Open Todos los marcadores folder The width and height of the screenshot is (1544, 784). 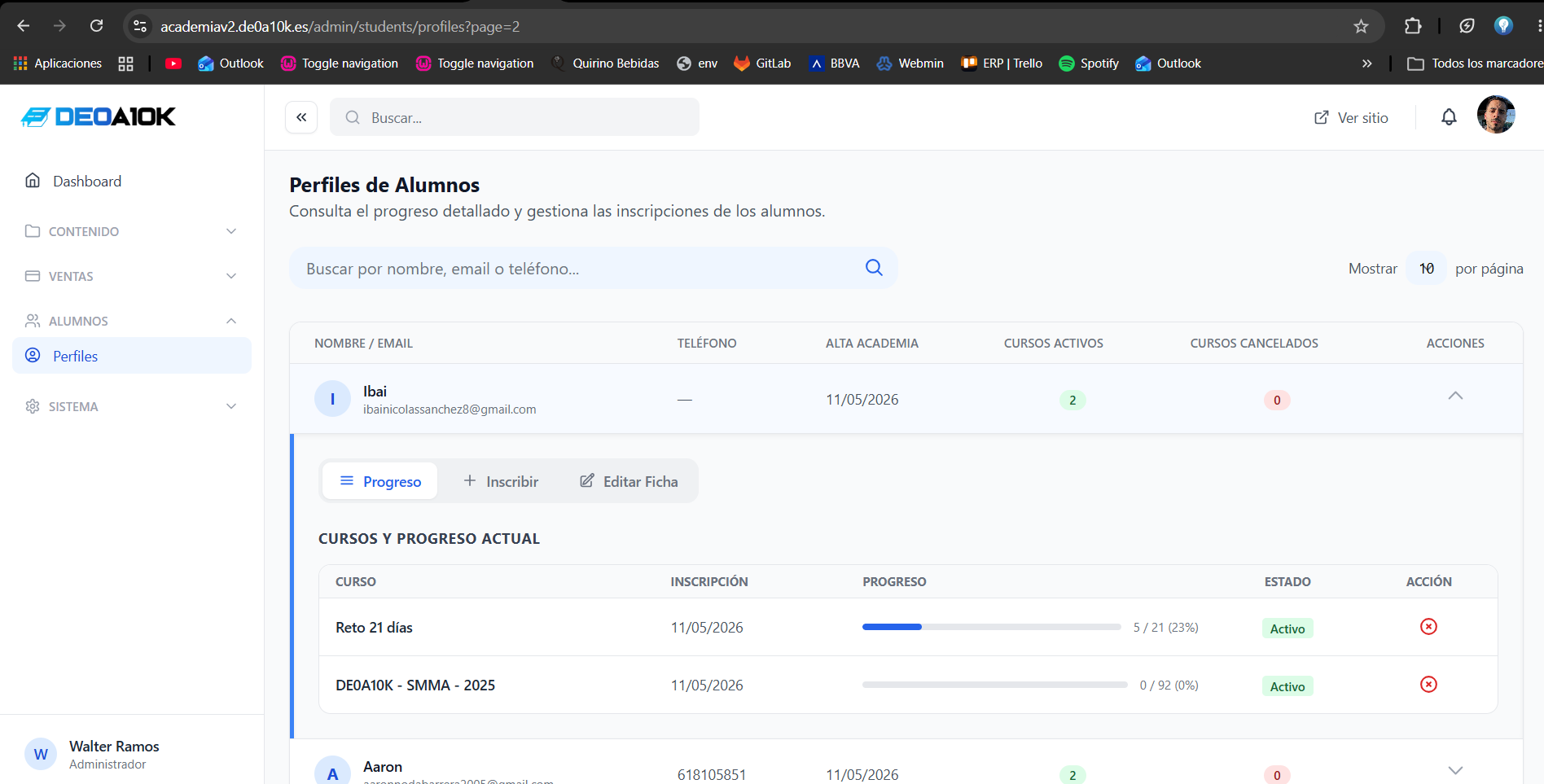(1475, 64)
